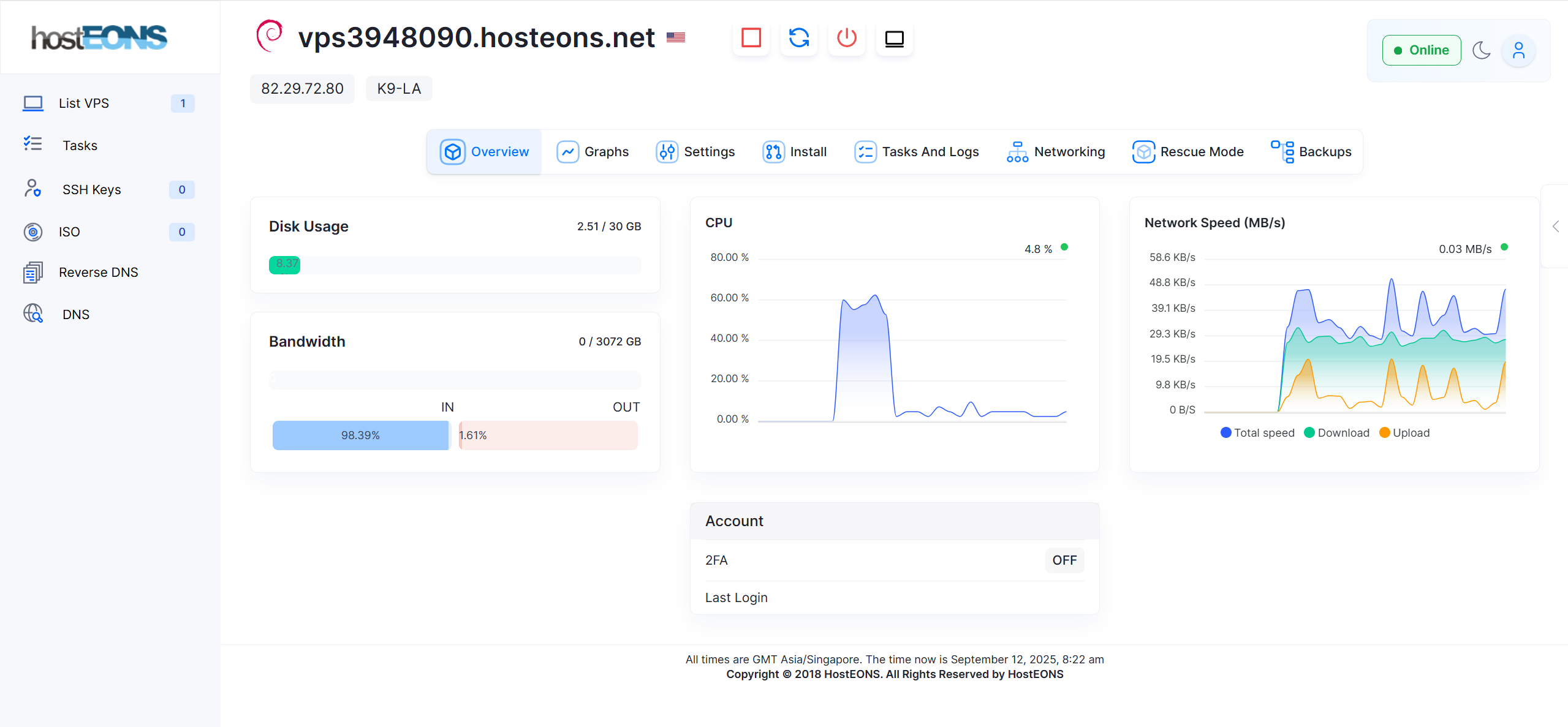
Task: Open the Settings tab
Action: tap(695, 152)
